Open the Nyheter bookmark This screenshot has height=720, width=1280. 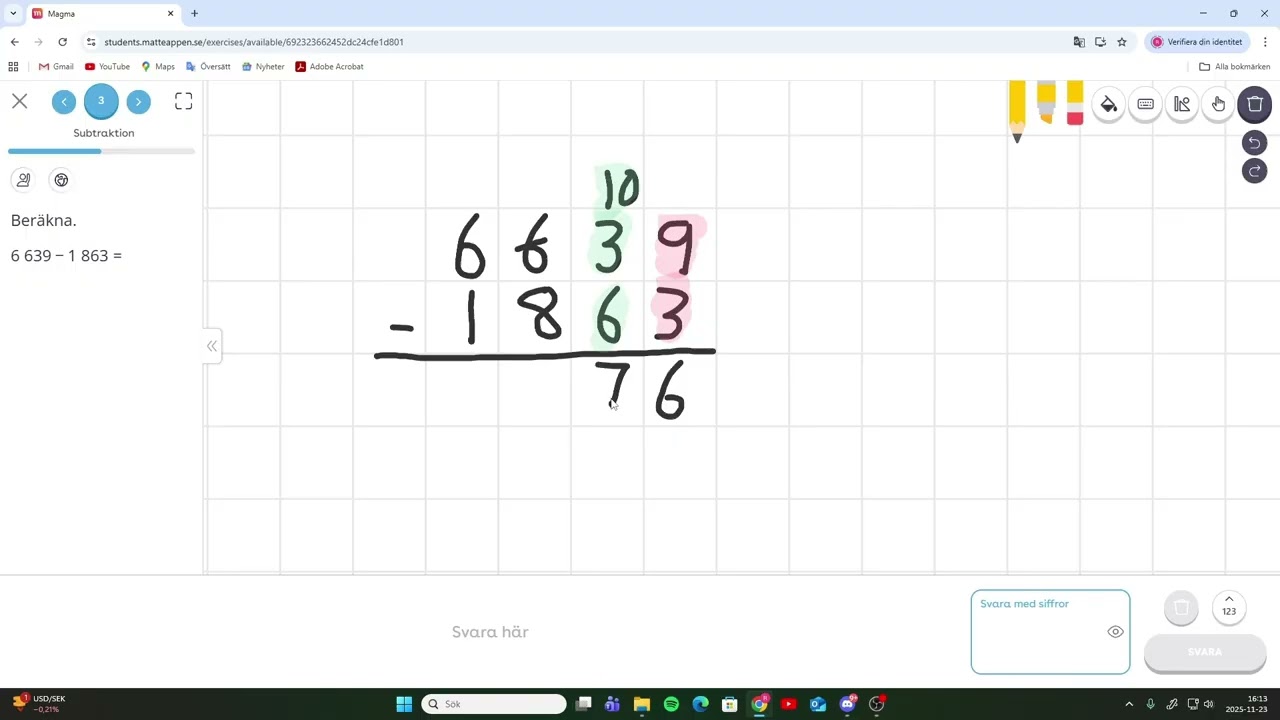pyautogui.click(x=263, y=67)
